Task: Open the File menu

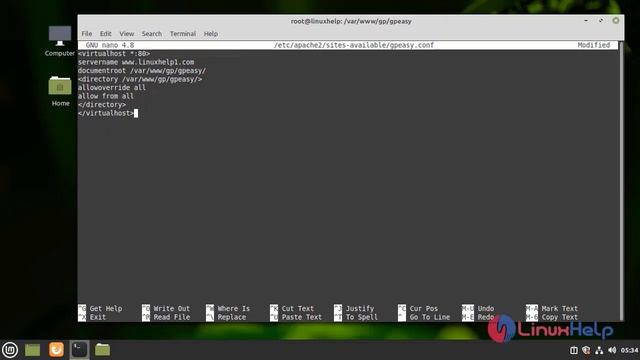Action: [87, 34]
